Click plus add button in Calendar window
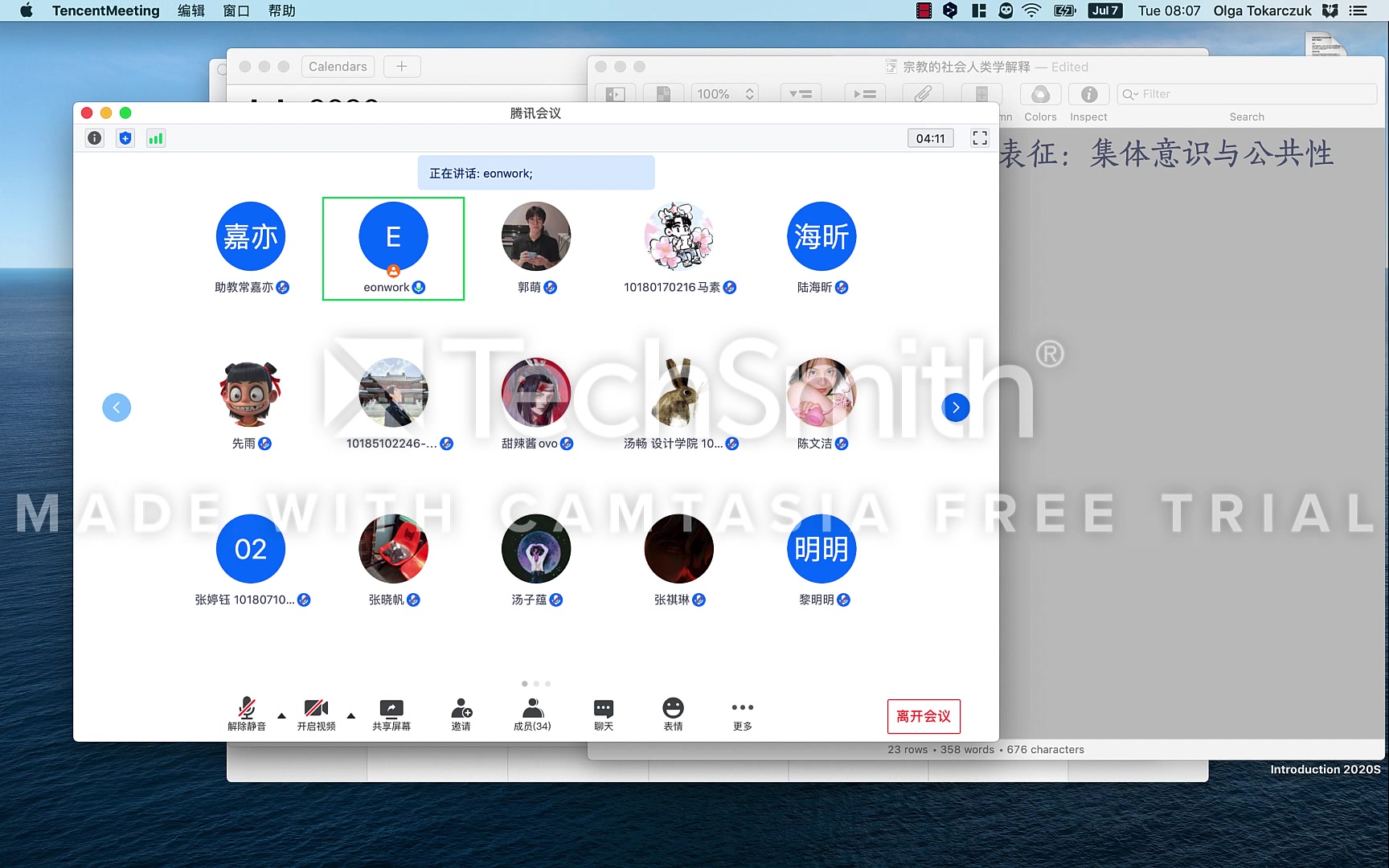 pos(402,67)
